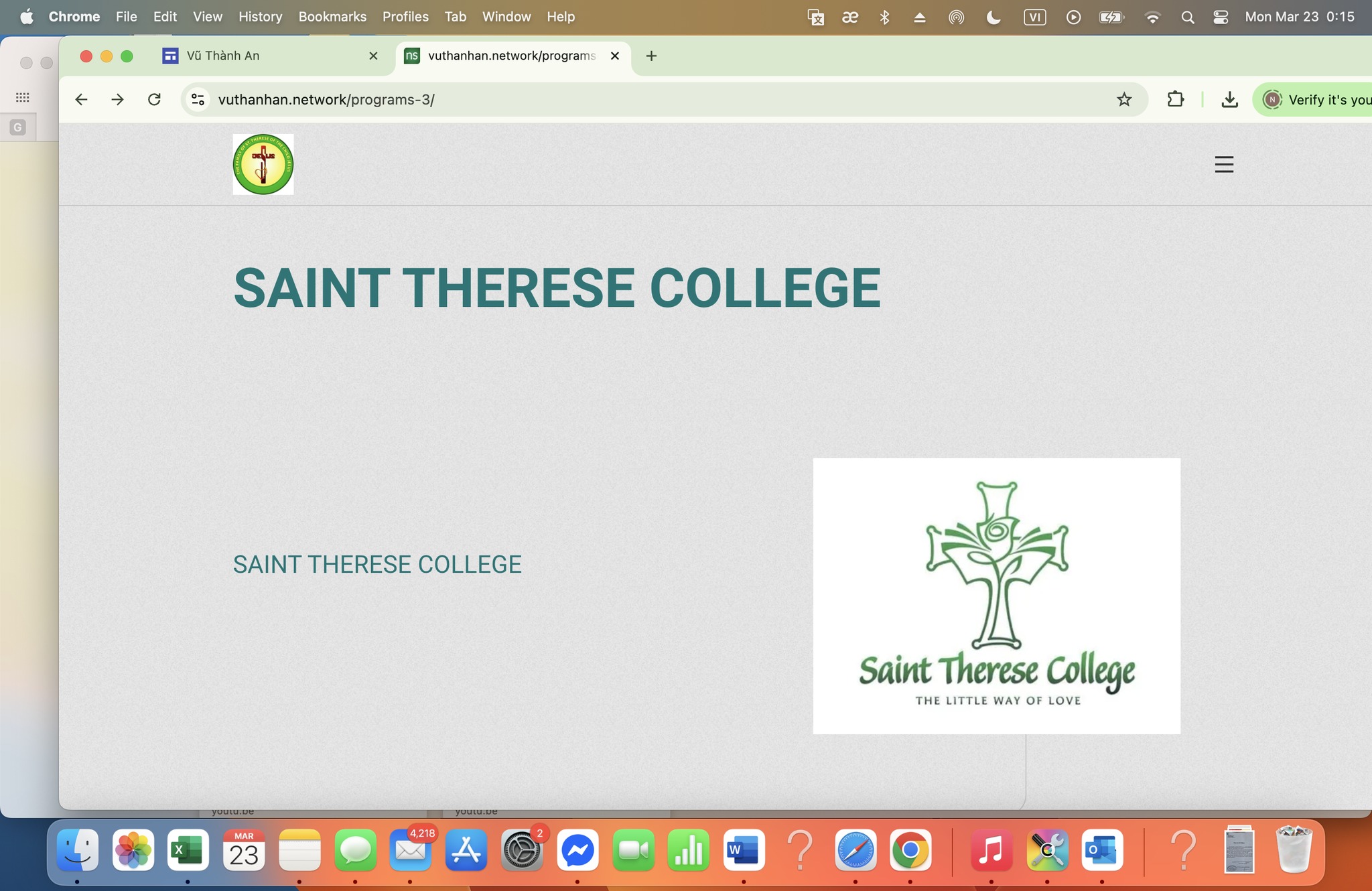Open System Settings from the Dock
The image size is (1372, 891).
(522, 850)
